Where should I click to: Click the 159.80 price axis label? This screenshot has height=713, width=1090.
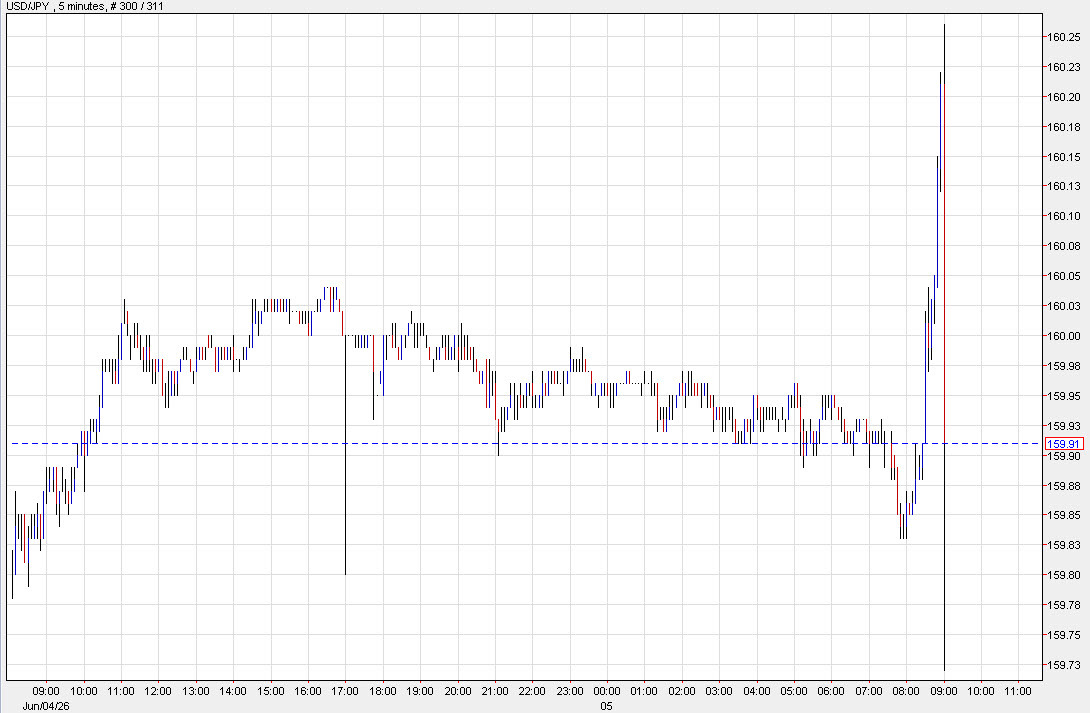point(1064,575)
